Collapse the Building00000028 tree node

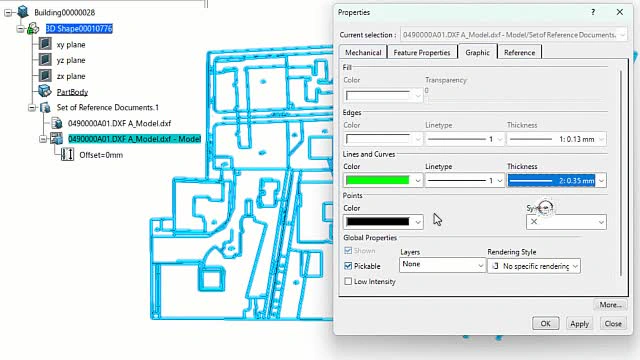click(x=8, y=13)
